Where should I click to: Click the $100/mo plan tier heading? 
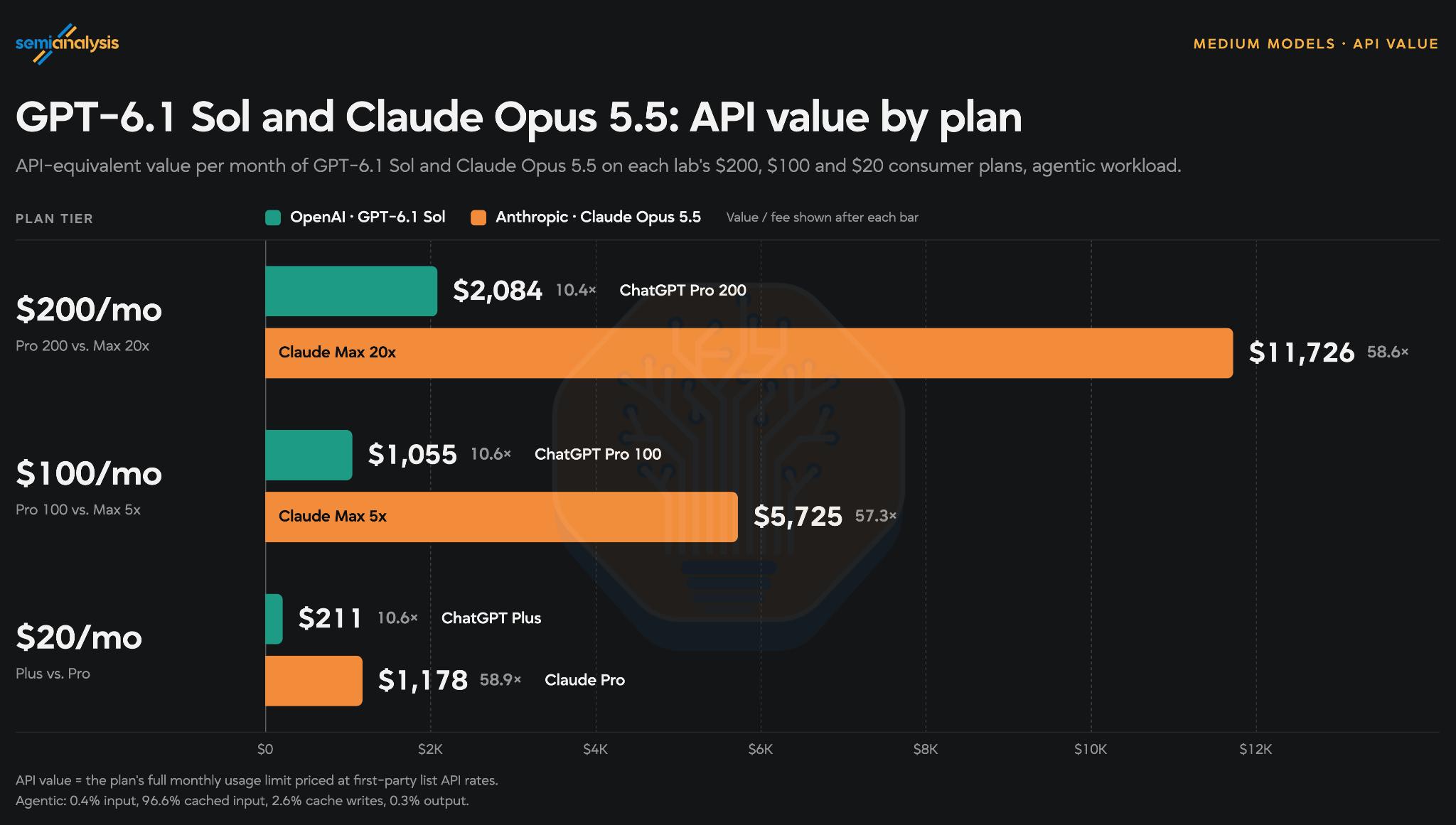[89, 474]
